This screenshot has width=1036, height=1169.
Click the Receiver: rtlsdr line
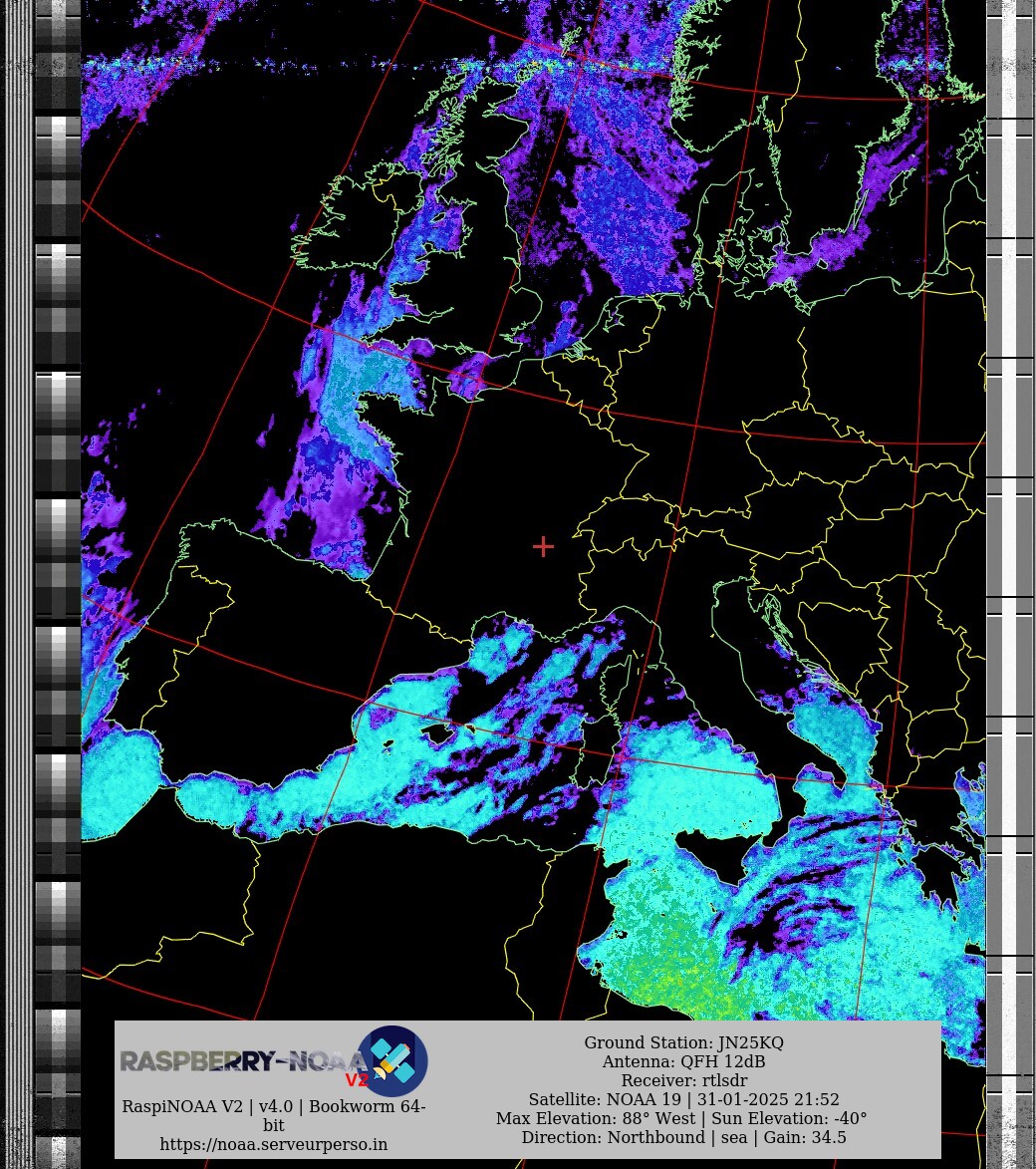coord(683,1080)
